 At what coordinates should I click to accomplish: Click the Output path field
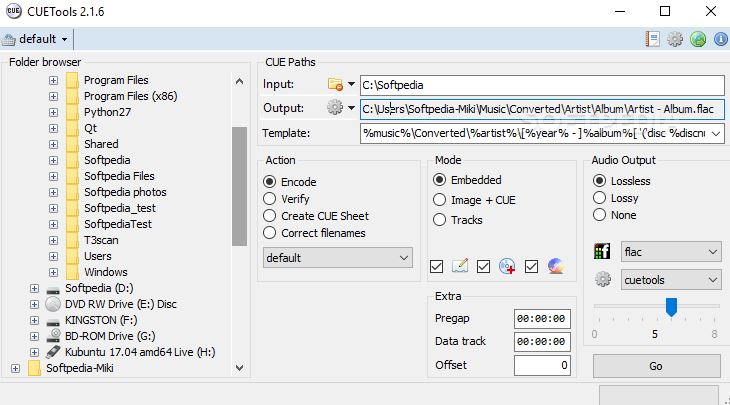pyautogui.click(x=542, y=109)
